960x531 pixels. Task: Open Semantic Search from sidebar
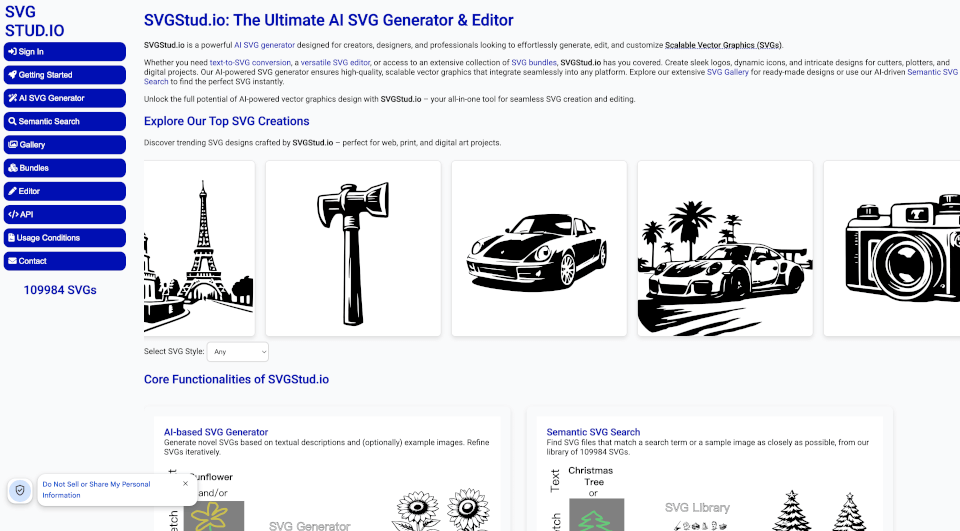(65, 121)
